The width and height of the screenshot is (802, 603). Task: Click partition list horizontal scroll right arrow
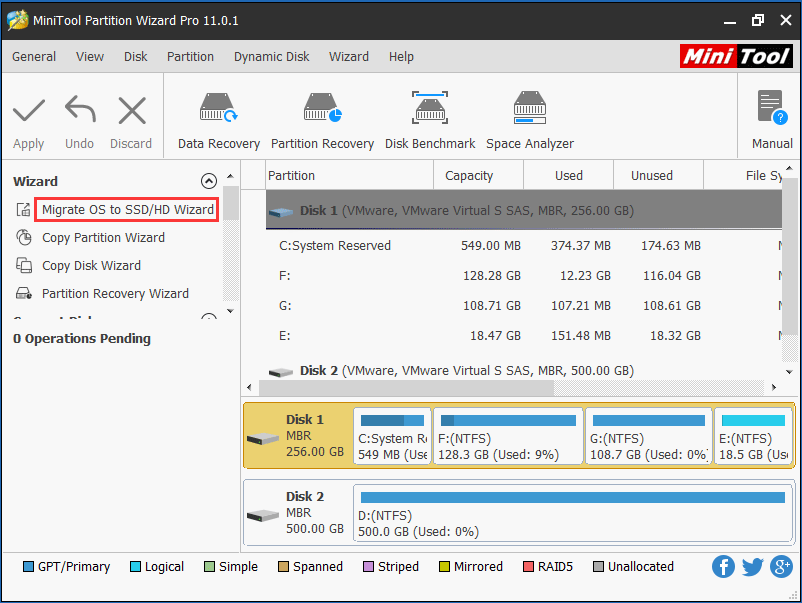click(774, 387)
